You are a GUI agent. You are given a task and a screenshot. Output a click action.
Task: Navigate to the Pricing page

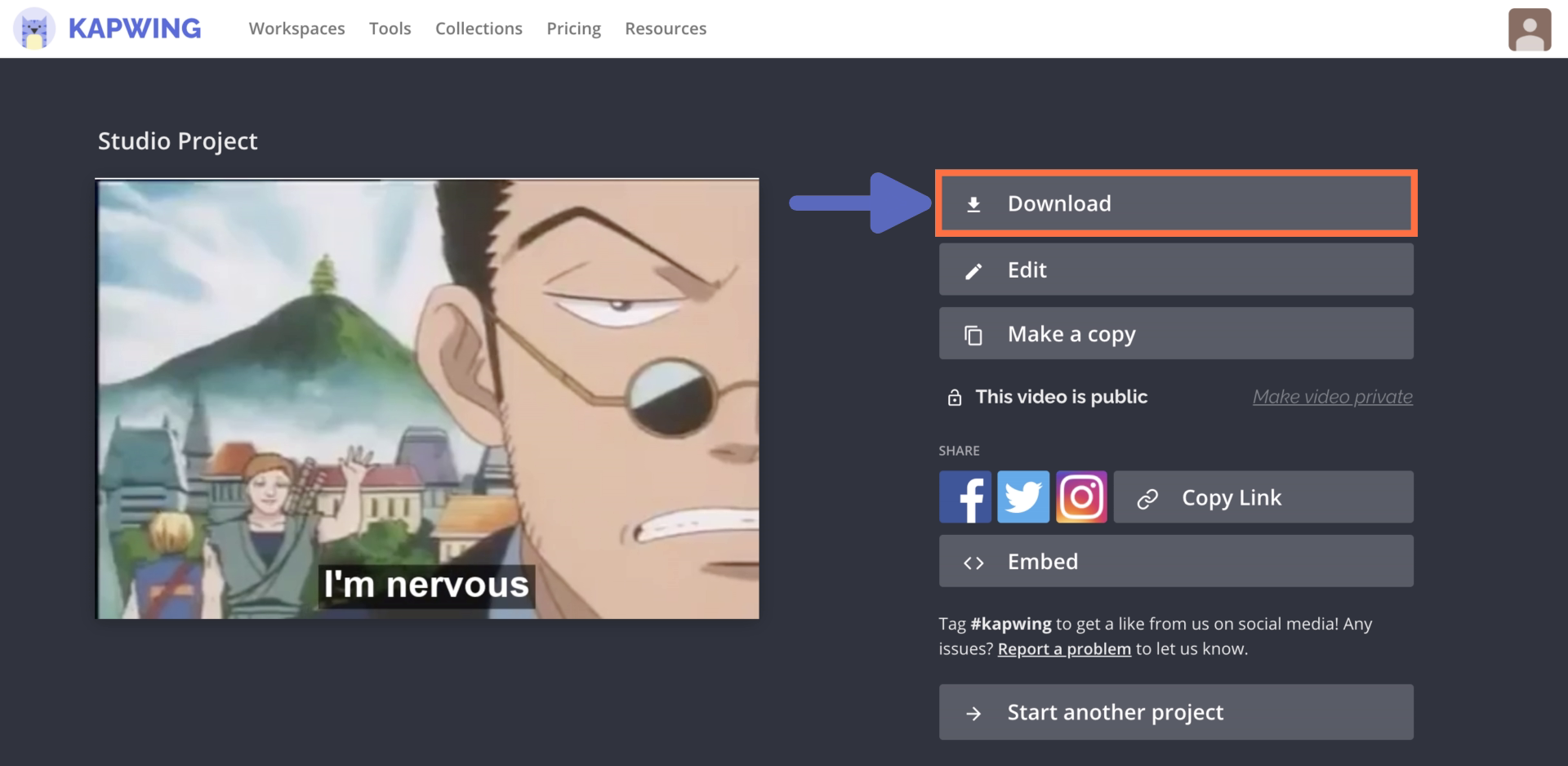pos(573,28)
